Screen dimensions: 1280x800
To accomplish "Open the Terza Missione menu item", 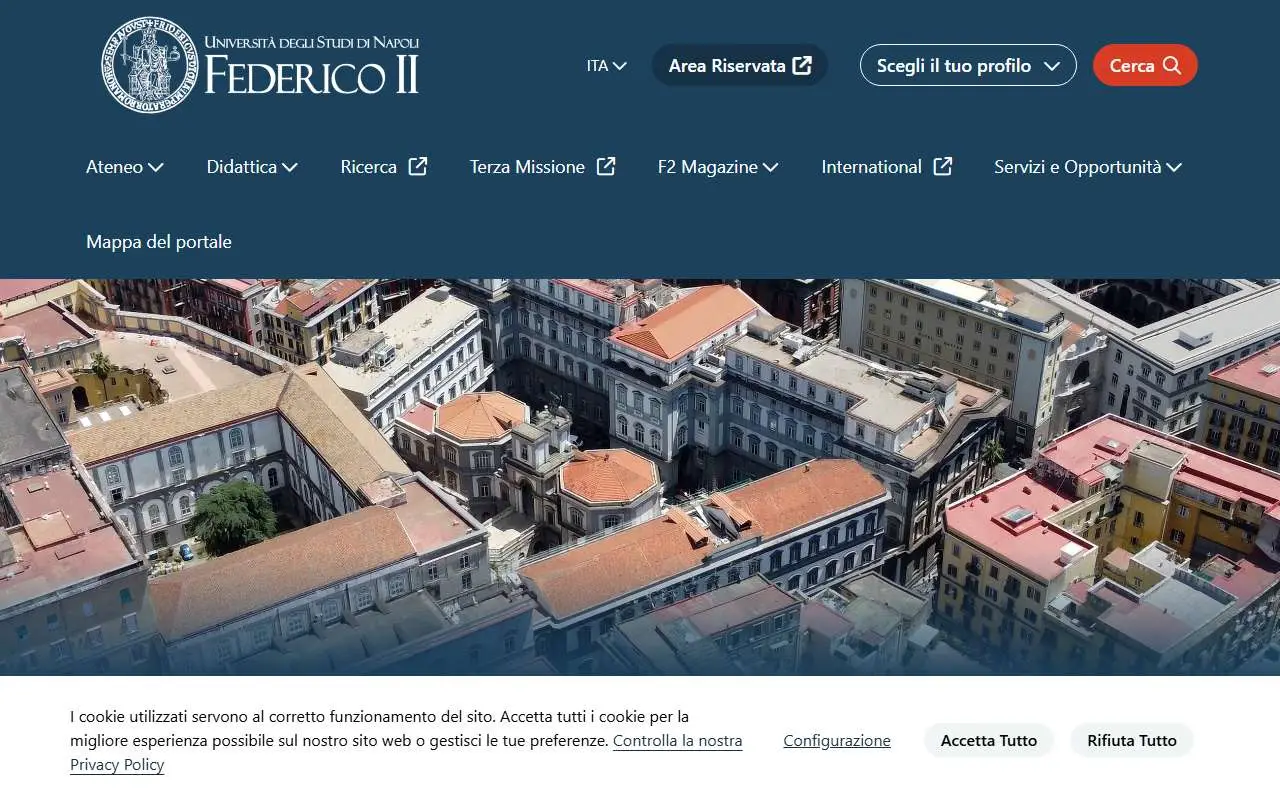I will (x=543, y=167).
